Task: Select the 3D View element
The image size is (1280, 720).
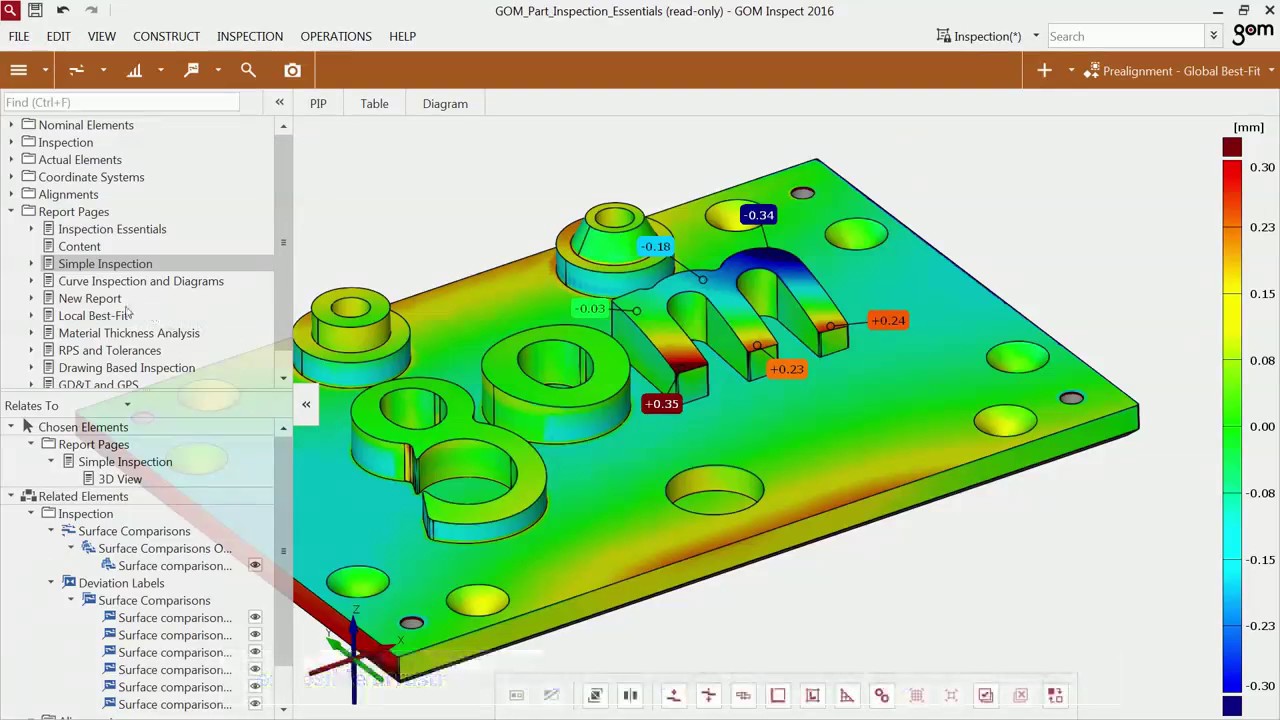Action: coord(120,479)
